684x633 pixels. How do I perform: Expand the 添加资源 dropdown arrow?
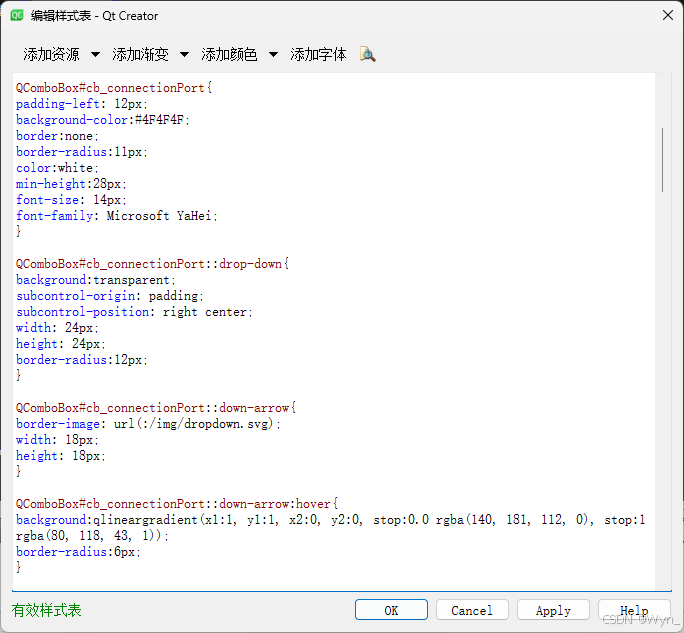tap(95, 55)
